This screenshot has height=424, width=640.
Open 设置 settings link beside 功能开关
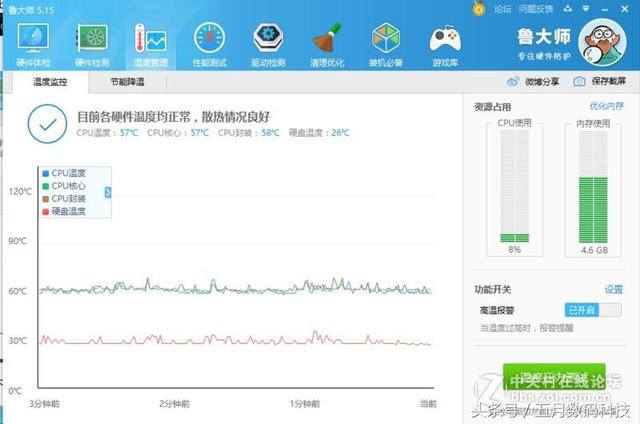pos(613,289)
